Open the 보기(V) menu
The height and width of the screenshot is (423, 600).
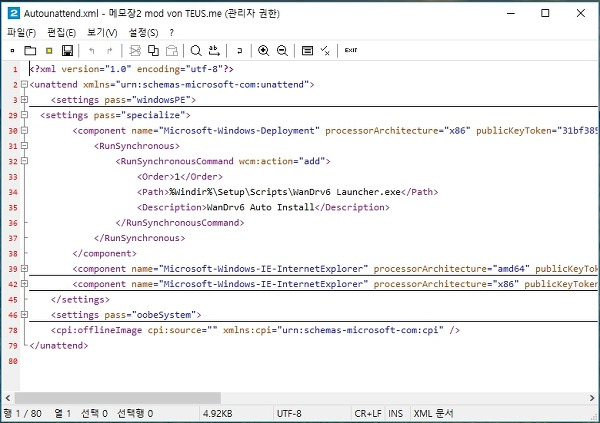pos(102,33)
